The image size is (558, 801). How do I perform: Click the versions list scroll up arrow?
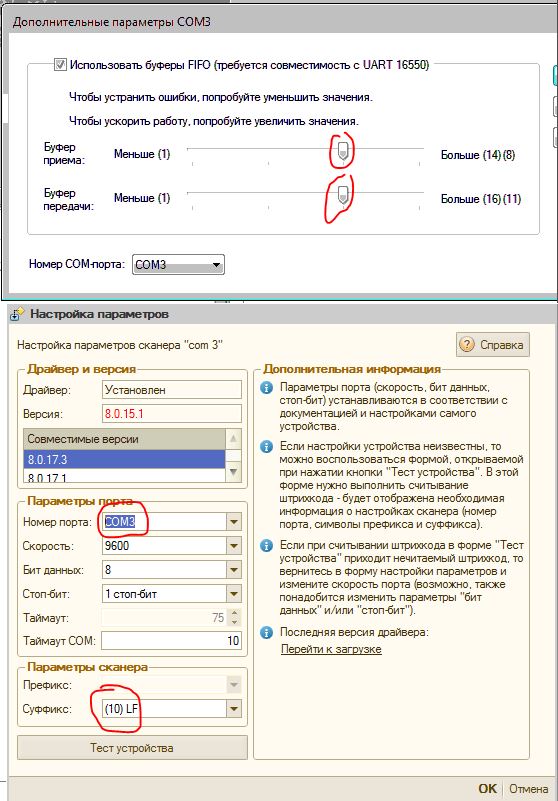tap(234, 439)
